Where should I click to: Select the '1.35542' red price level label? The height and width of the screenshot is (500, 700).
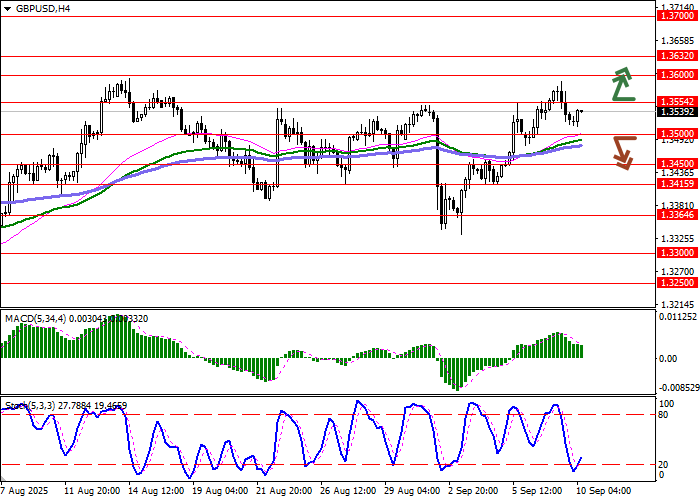click(677, 102)
